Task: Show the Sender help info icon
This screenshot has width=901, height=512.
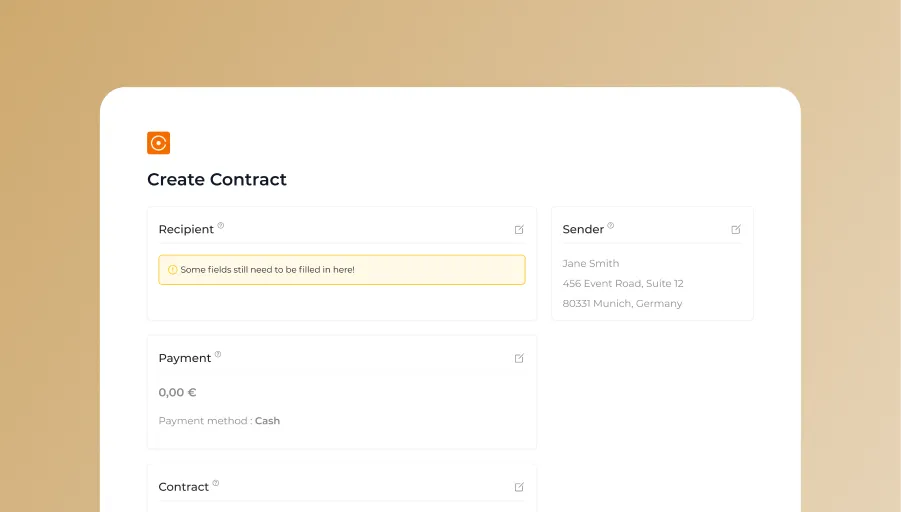Action: click(611, 225)
